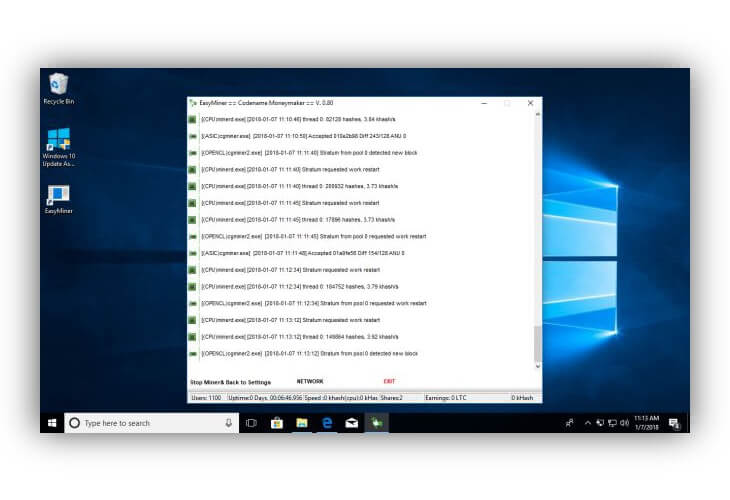Screen dimensions: 730x500
Task: Select log line 'thread 0: 17896 hashes'
Action: (298, 220)
